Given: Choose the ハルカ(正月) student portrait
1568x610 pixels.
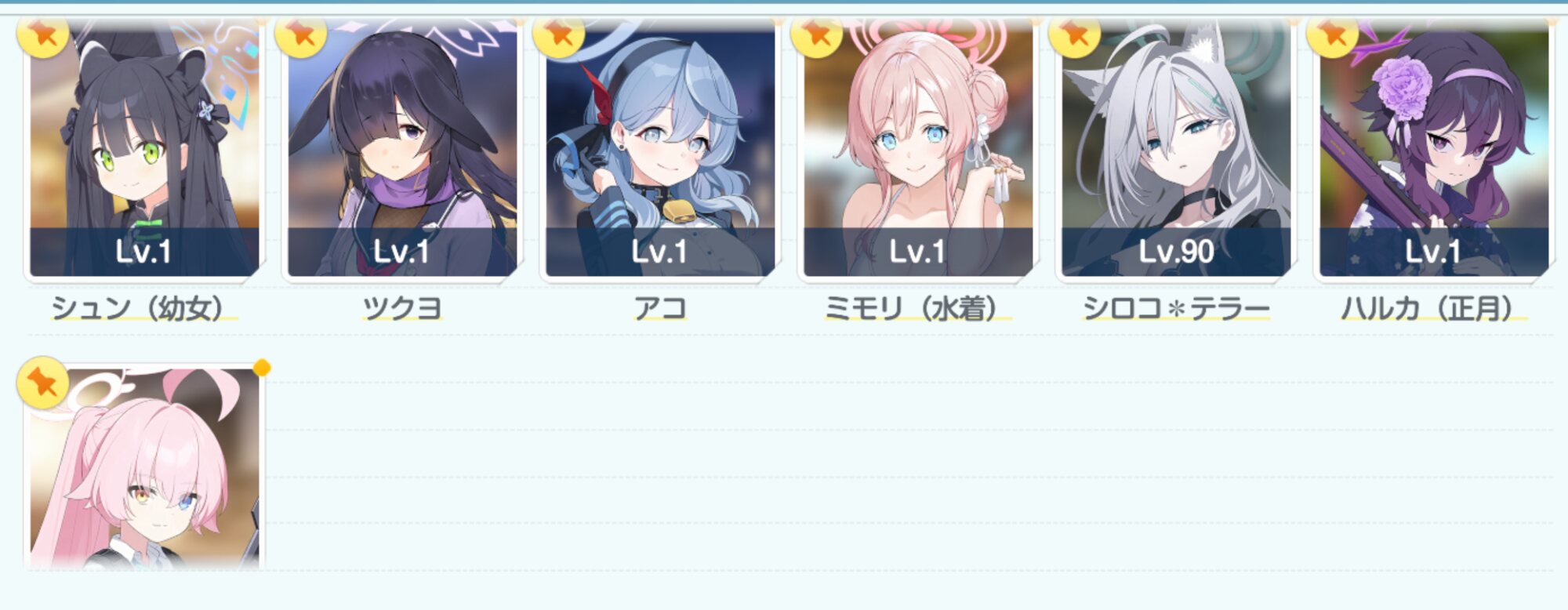Looking at the screenshot, I should pos(1434,149).
